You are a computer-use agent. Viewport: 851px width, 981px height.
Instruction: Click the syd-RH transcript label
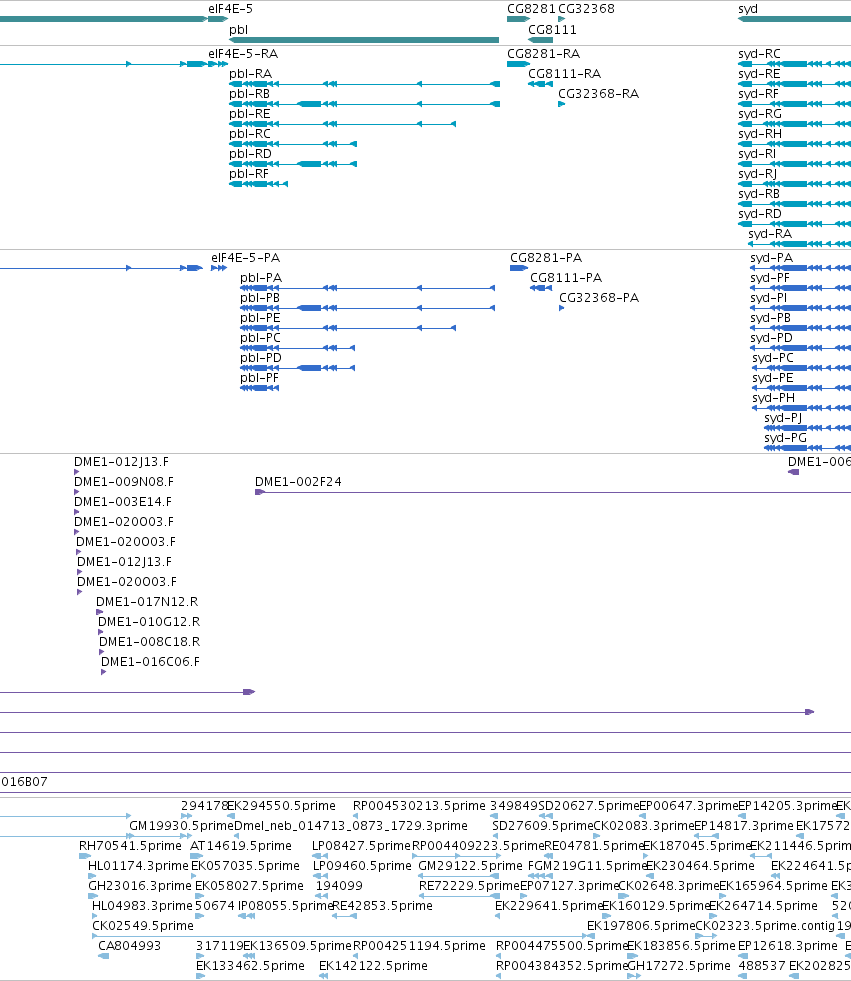point(760,134)
